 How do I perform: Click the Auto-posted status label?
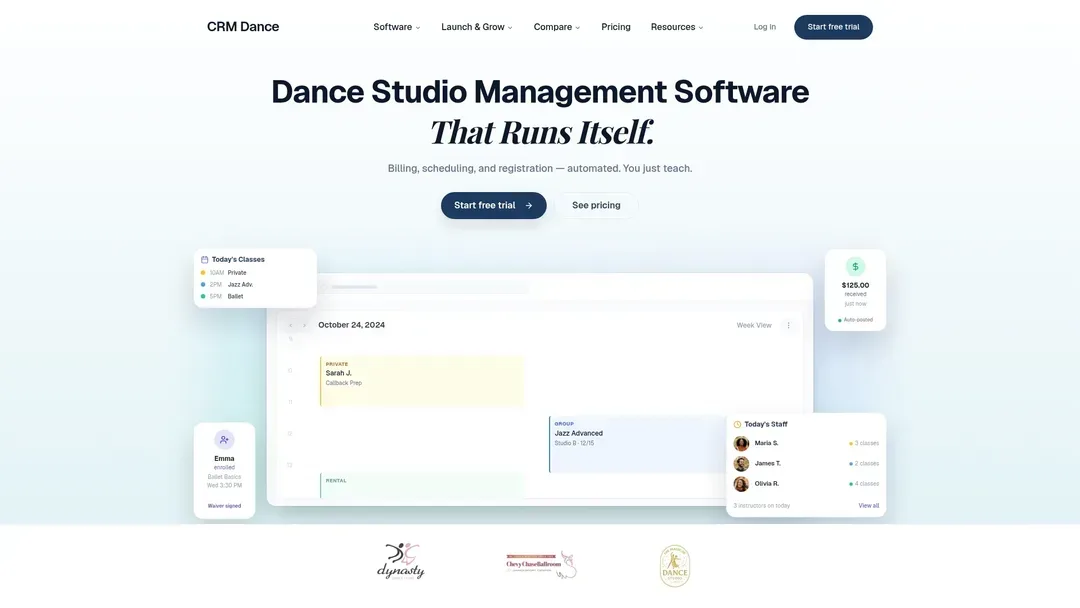[x=855, y=319]
